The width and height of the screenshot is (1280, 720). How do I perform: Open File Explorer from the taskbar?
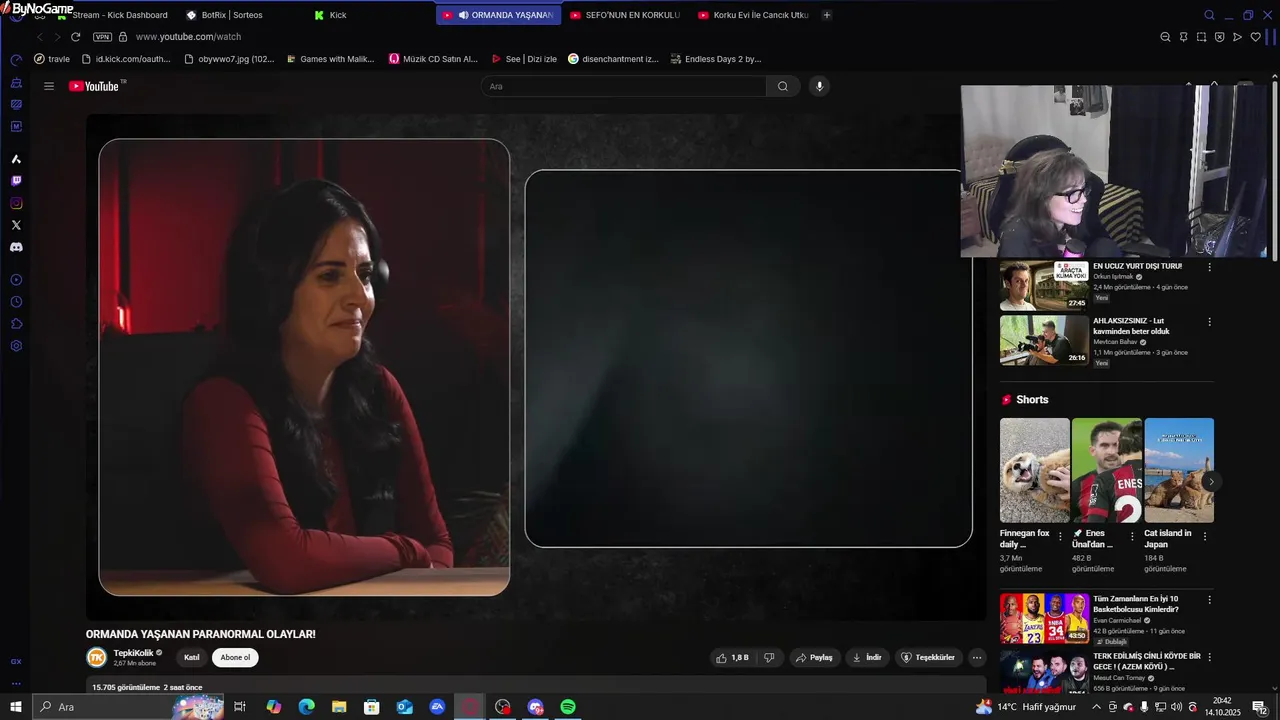coord(339,707)
